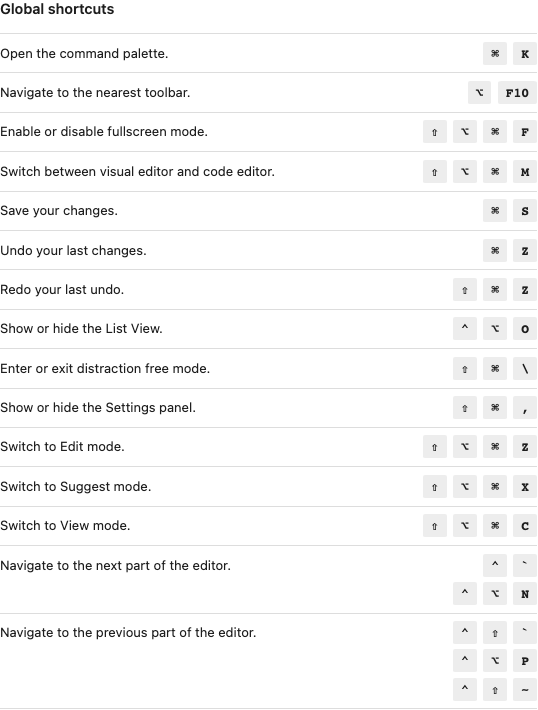Click the Z key in Edit mode row
The height and width of the screenshot is (710, 538).
click(x=525, y=446)
